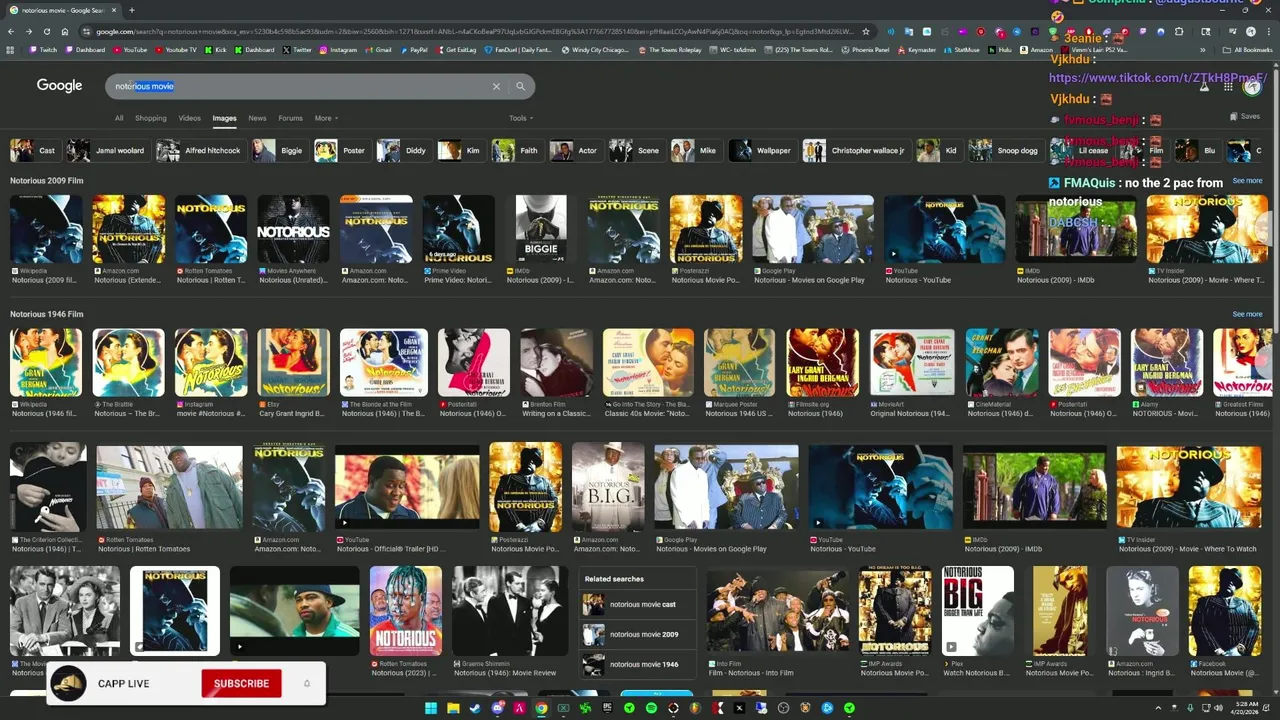1280x720 pixels.
Task: Open the Hulu bookmark
Action: [x=999, y=49]
